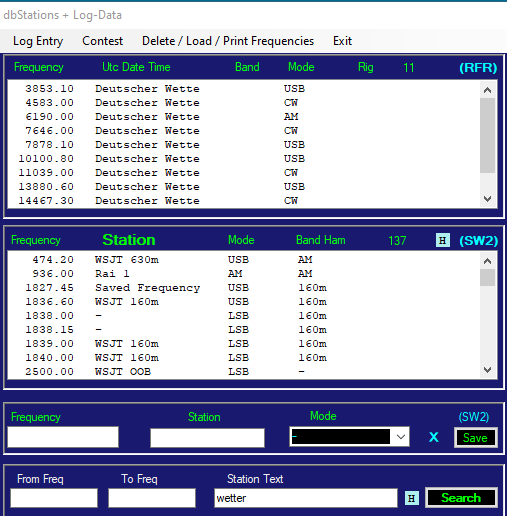Open the Mode dropdown combo box
Screen dimensions: 507x516
(349, 437)
